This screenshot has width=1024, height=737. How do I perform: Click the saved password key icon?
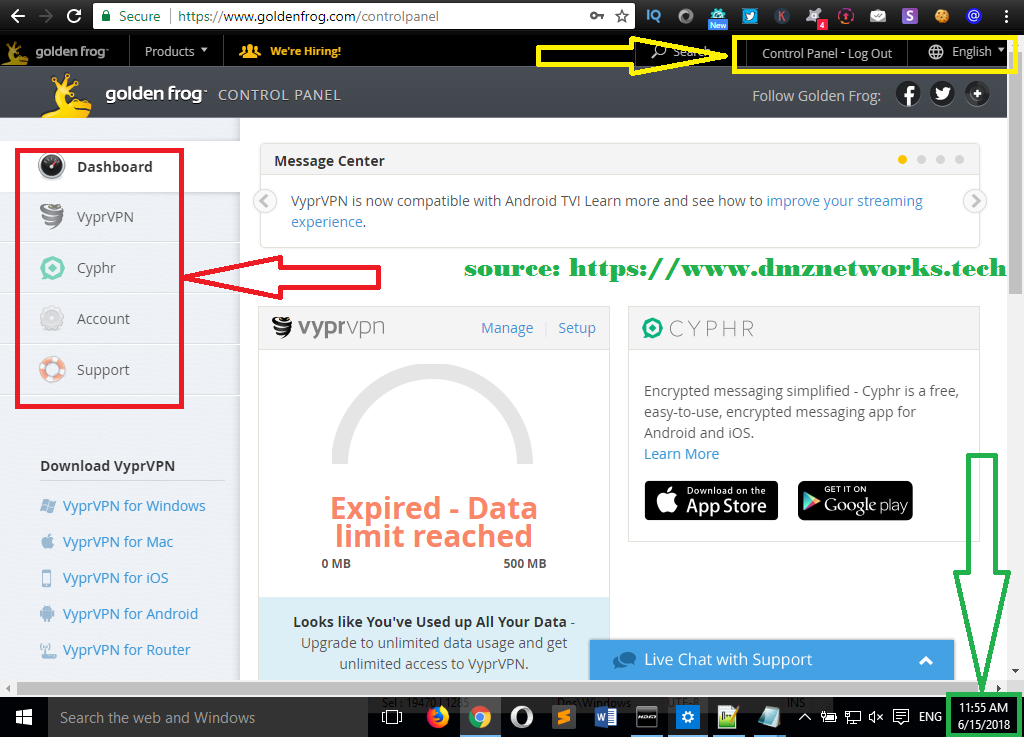pyautogui.click(x=597, y=16)
